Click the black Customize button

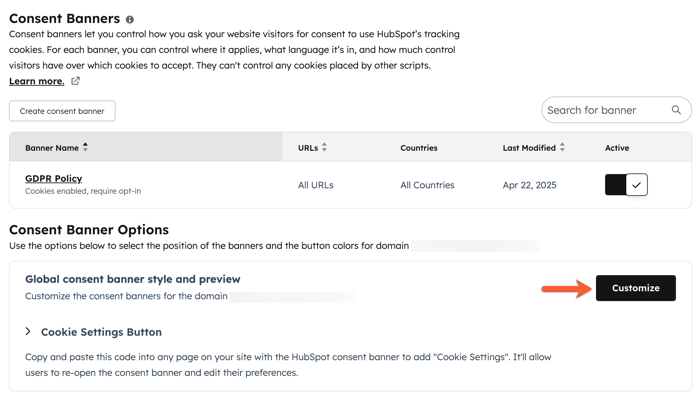[636, 288]
